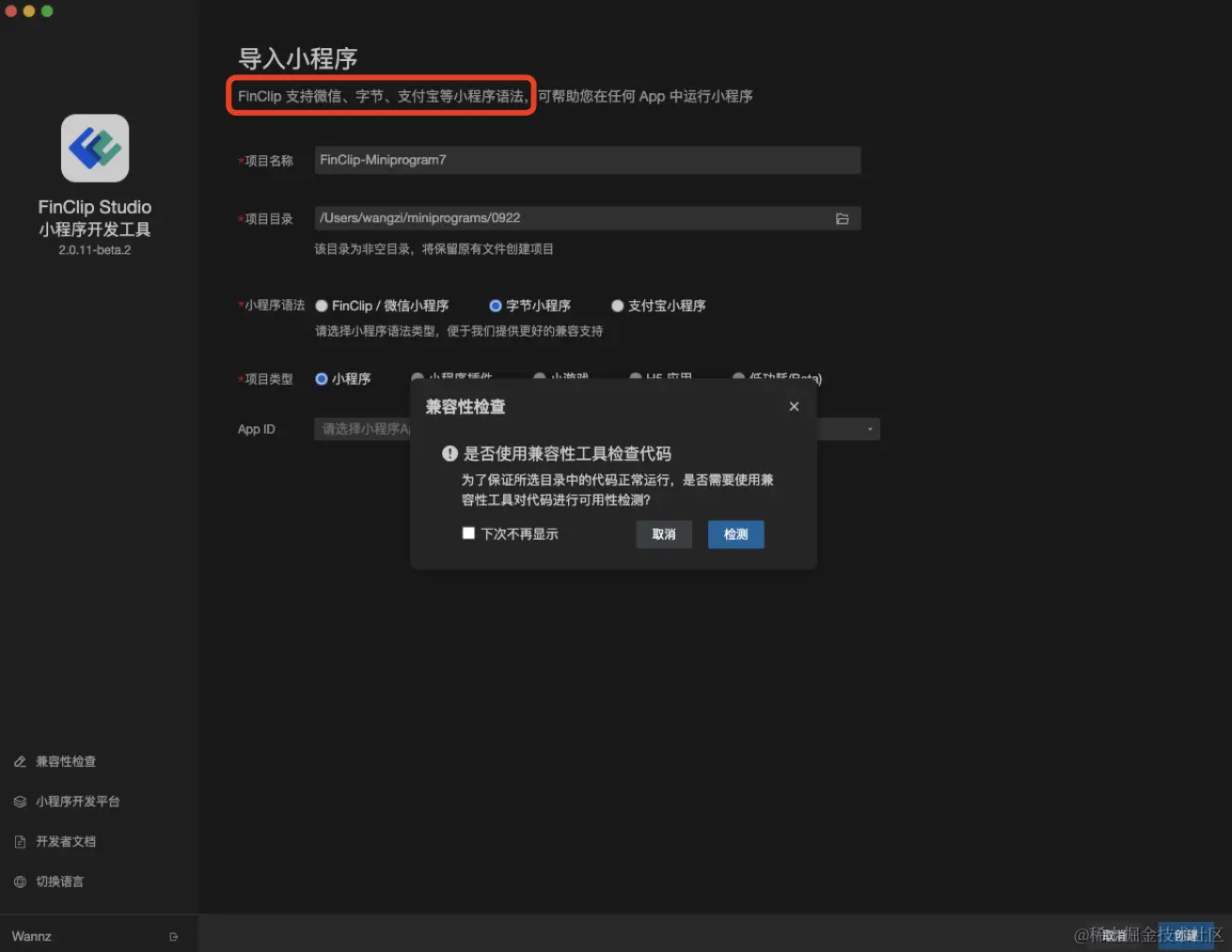Click 取消 in the compatibility dialog
This screenshot has height=952, width=1232.
pyautogui.click(x=664, y=534)
